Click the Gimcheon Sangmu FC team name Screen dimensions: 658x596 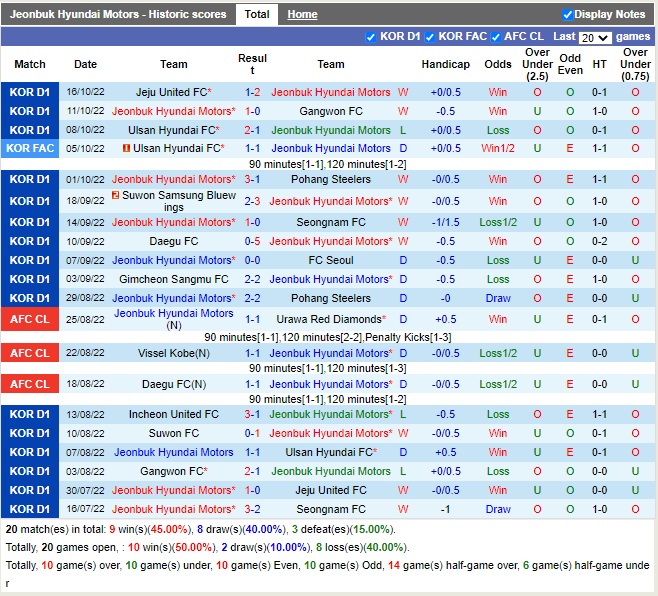[x=173, y=279]
